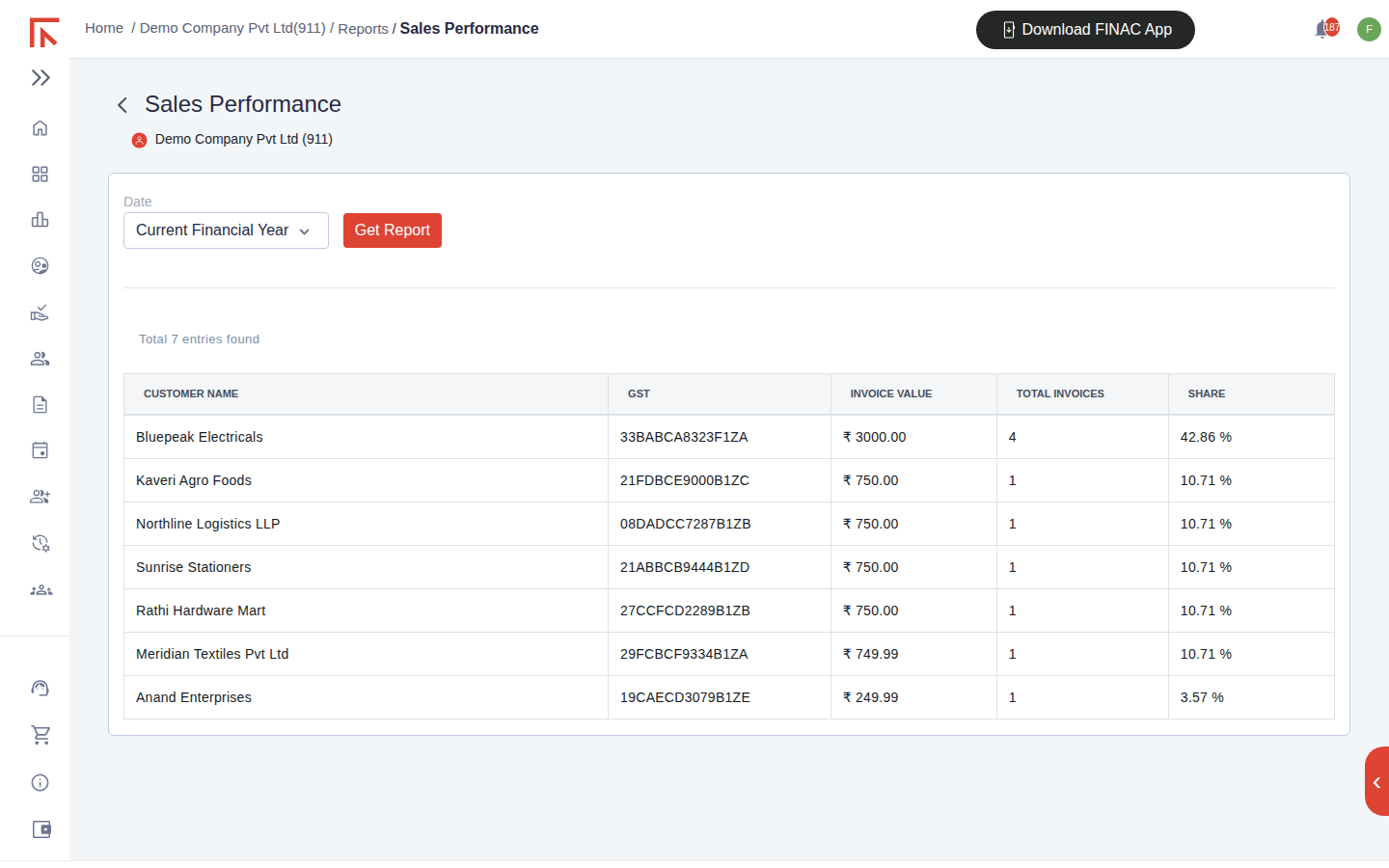Viewport: 1389px width, 868px height.
Task: Open the Home icon in the sidebar
Action: click(x=40, y=128)
